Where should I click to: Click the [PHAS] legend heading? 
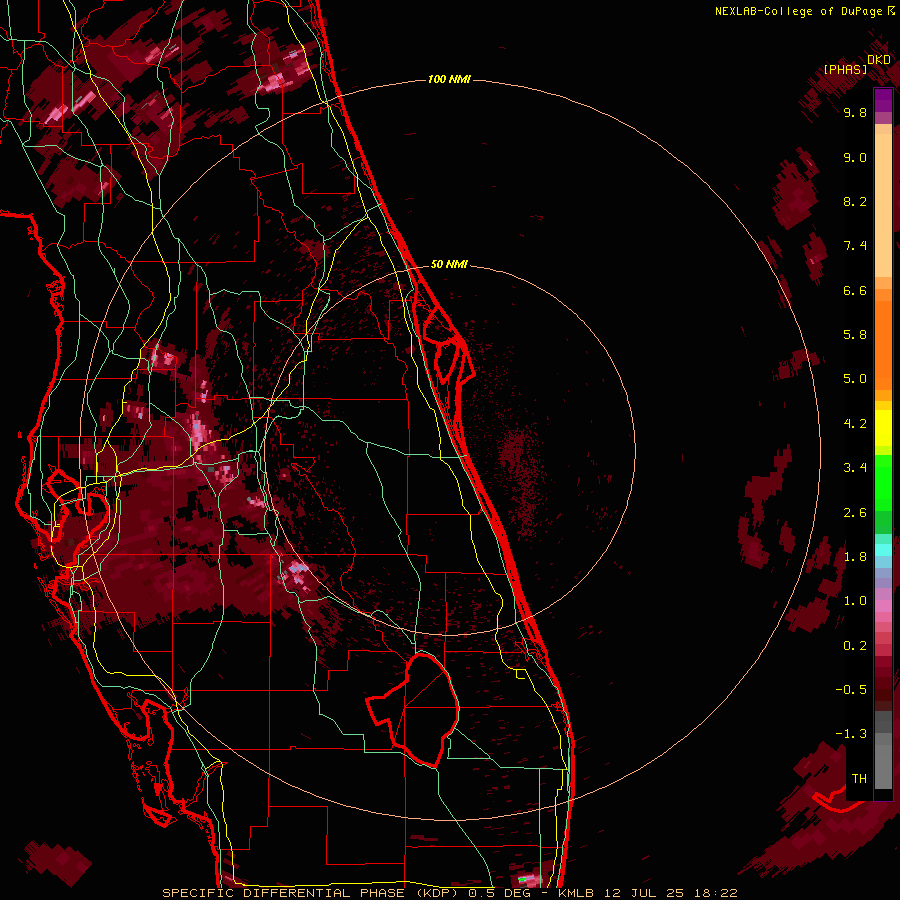(845, 69)
